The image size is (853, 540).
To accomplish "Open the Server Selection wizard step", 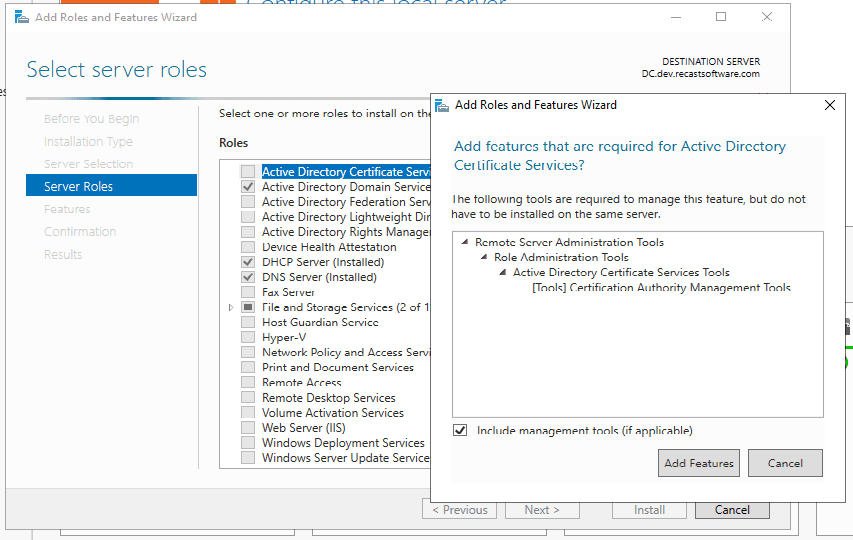I will coord(88,164).
